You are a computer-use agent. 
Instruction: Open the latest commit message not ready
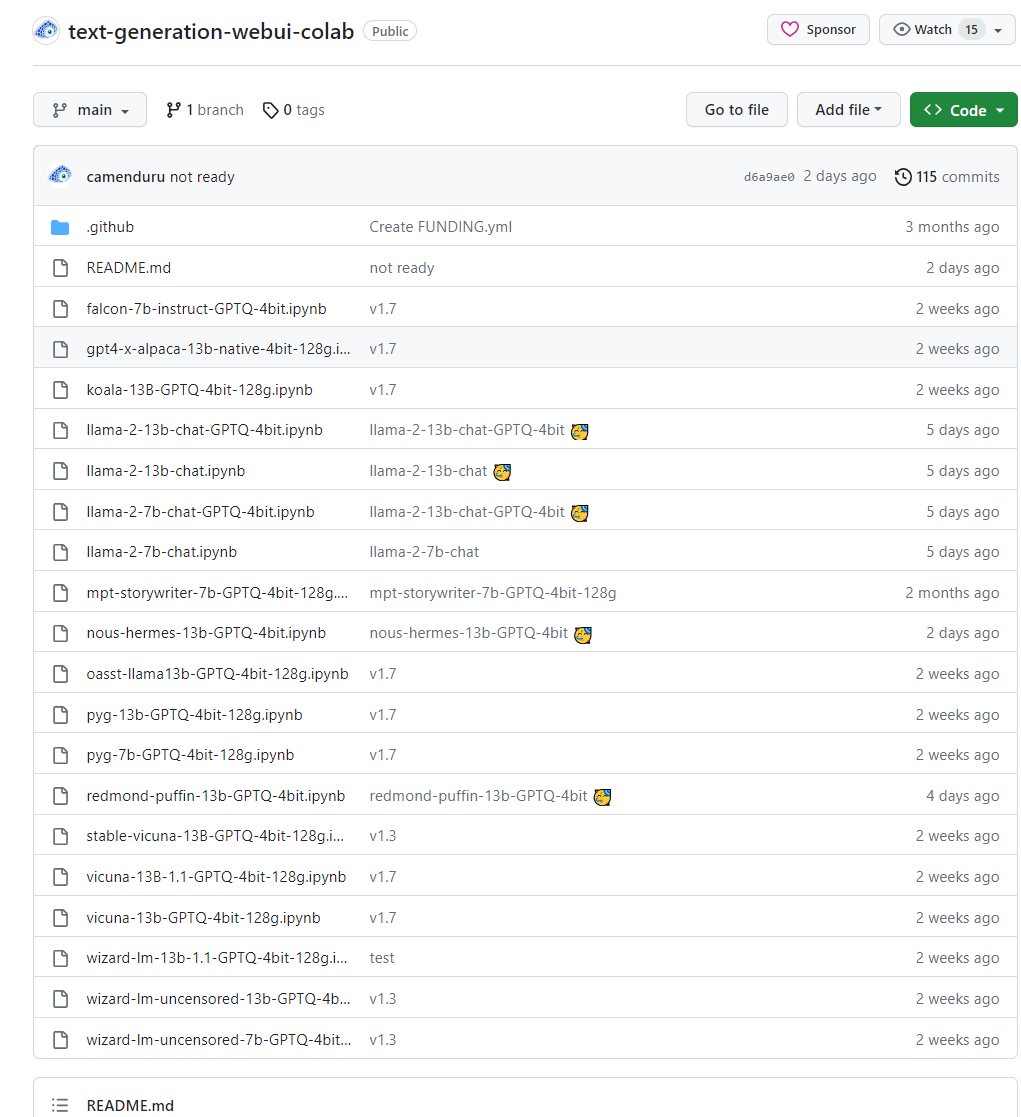coord(202,177)
